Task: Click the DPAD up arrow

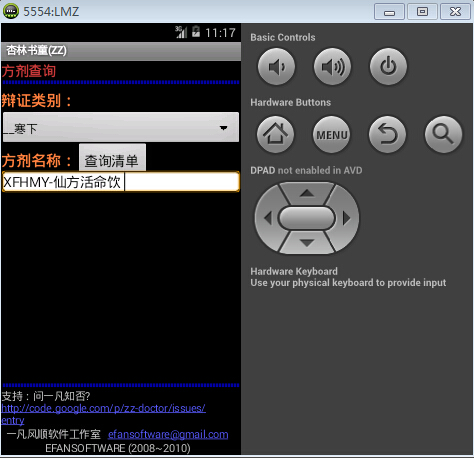Action: pos(307,193)
